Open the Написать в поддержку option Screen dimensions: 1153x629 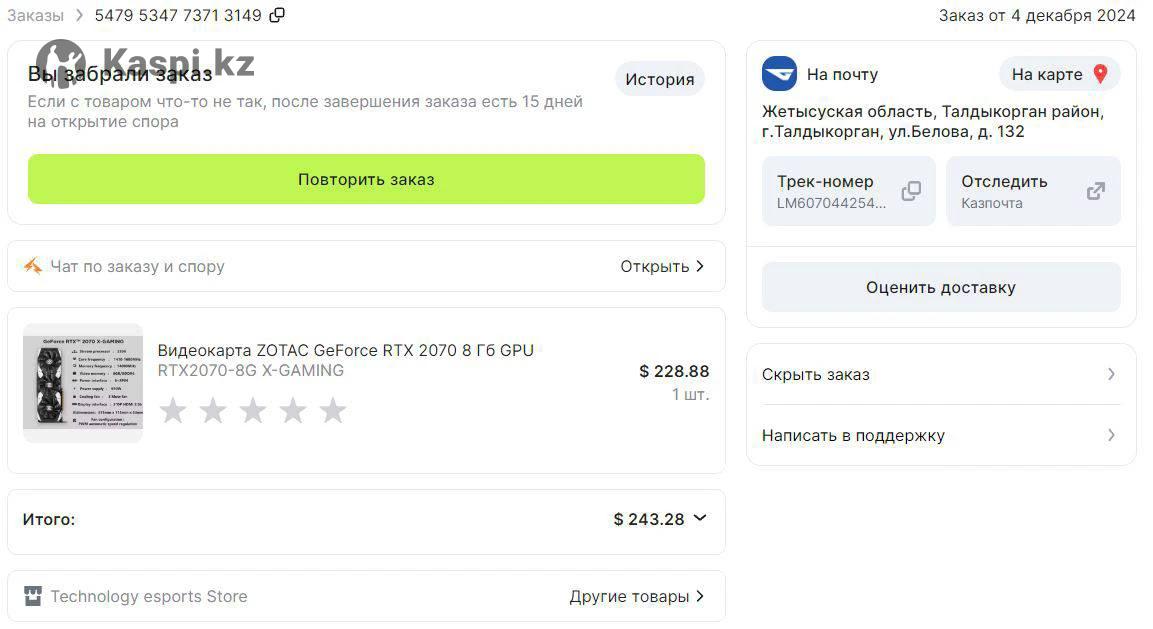pos(941,436)
